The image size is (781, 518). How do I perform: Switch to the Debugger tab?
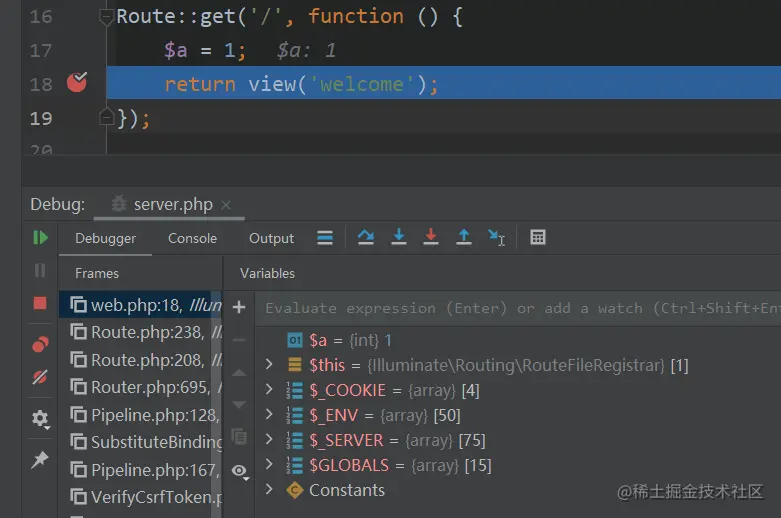[x=105, y=239]
